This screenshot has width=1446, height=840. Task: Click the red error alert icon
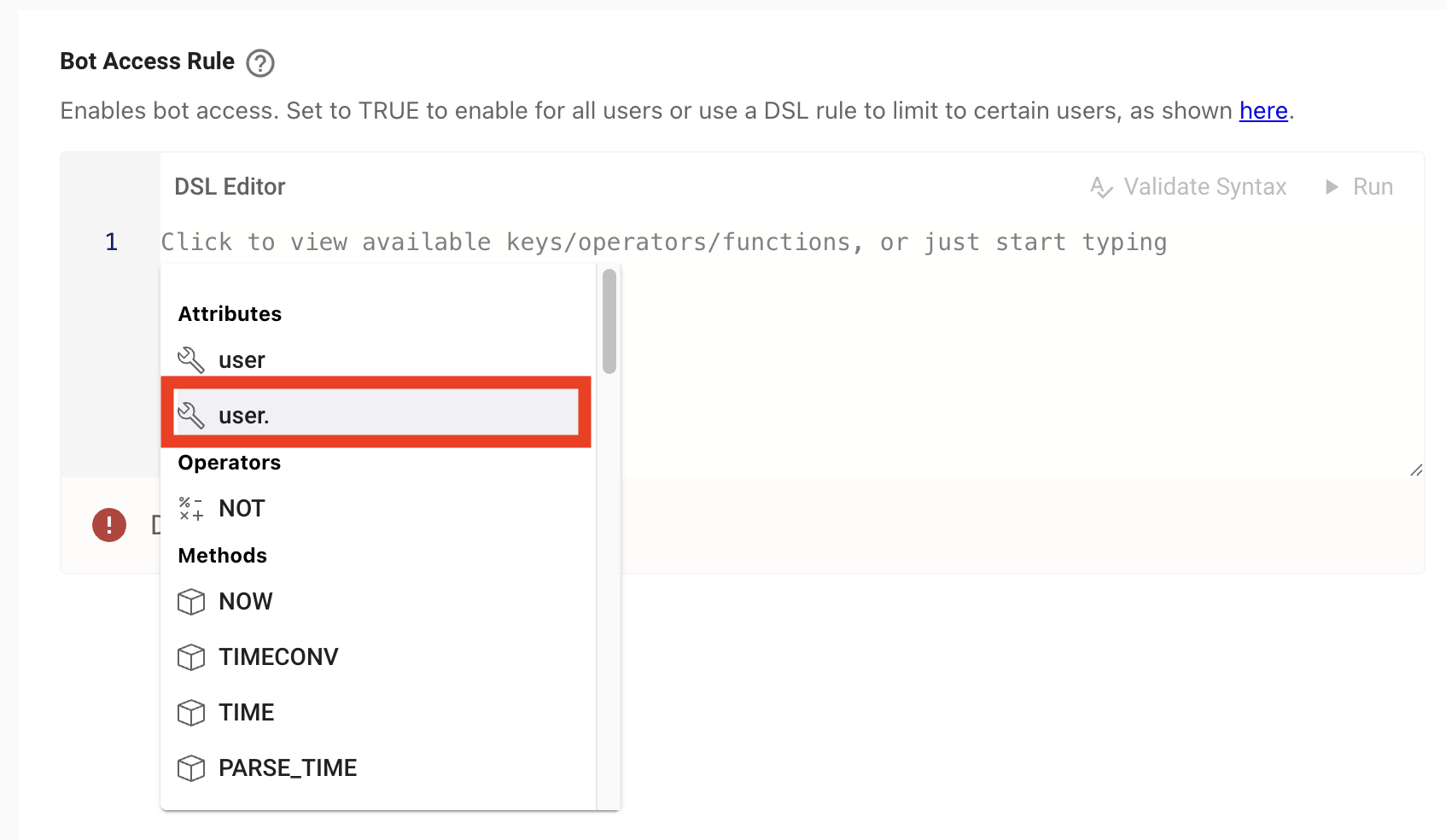click(109, 525)
